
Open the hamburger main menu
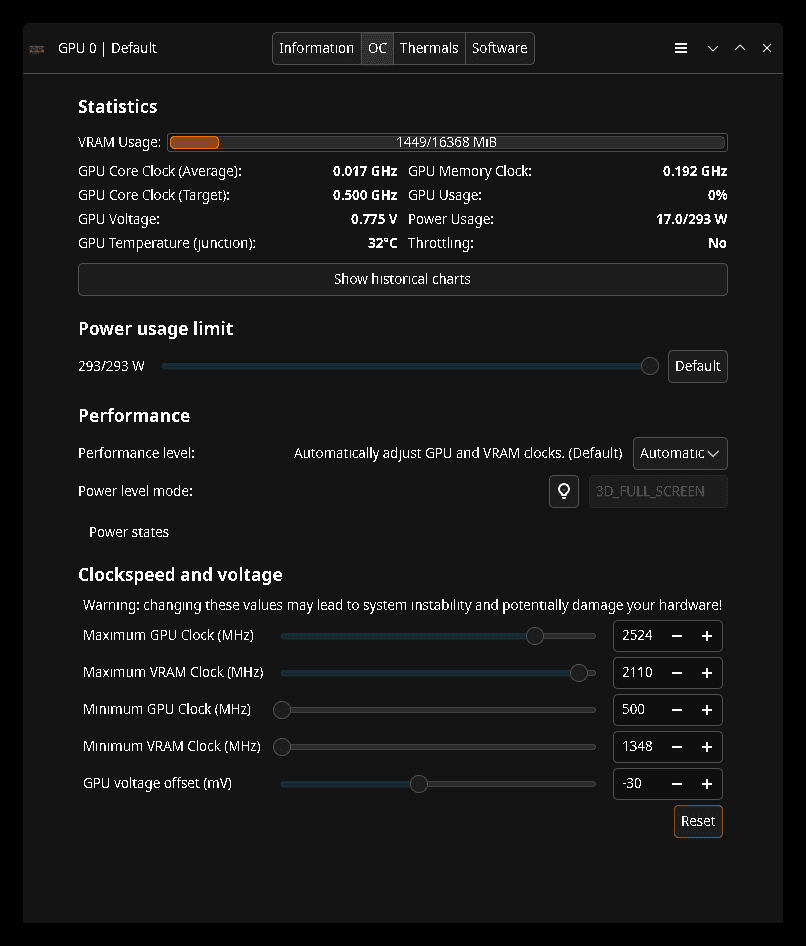tap(681, 48)
